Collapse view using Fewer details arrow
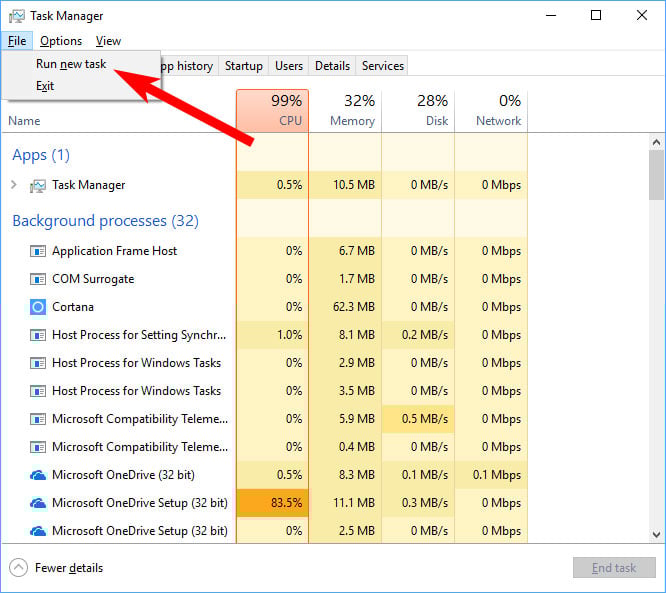The image size is (666, 593). pos(18,568)
